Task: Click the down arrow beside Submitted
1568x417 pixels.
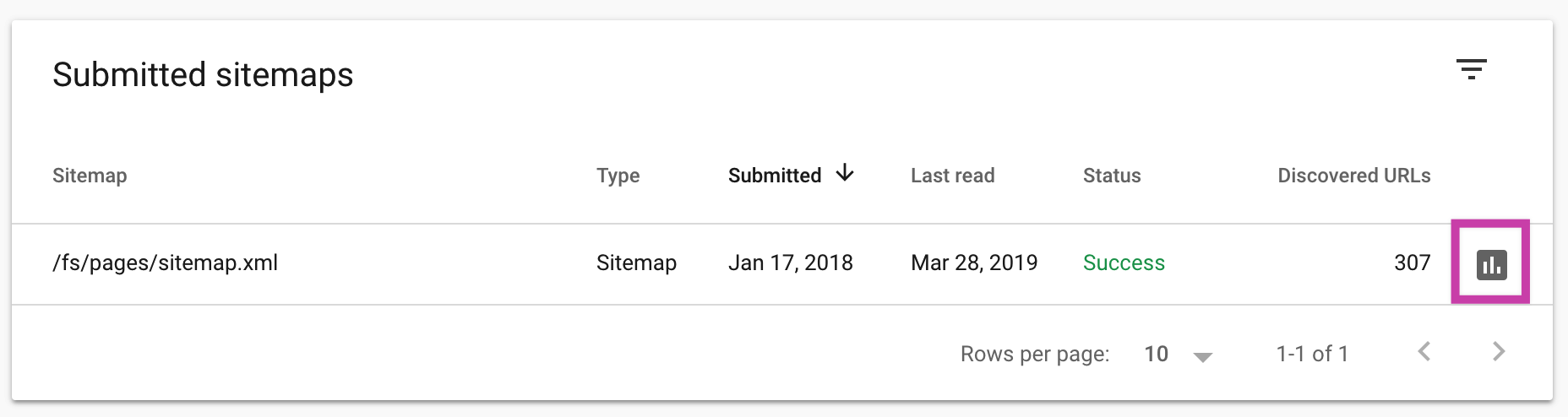Action: pyautogui.click(x=845, y=174)
